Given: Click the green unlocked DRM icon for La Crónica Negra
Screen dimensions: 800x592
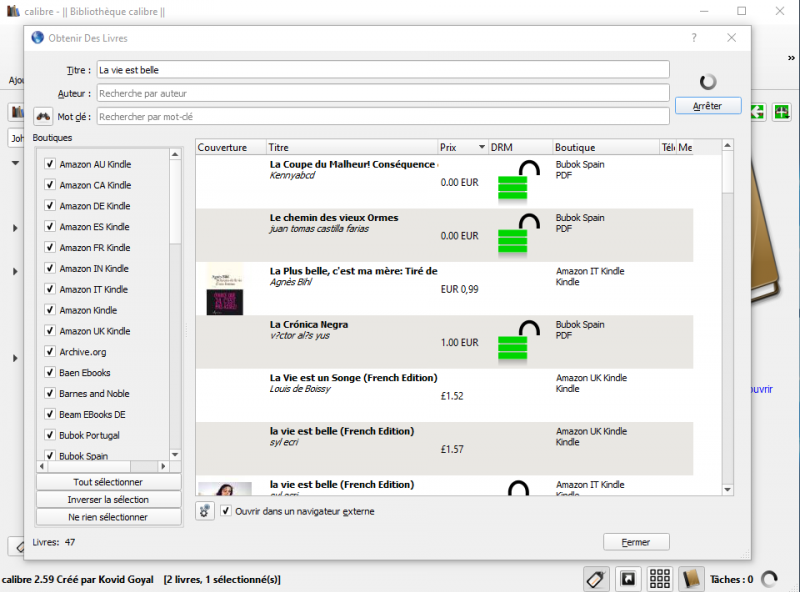Looking at the screenshot, I should [x=512, y=341].
